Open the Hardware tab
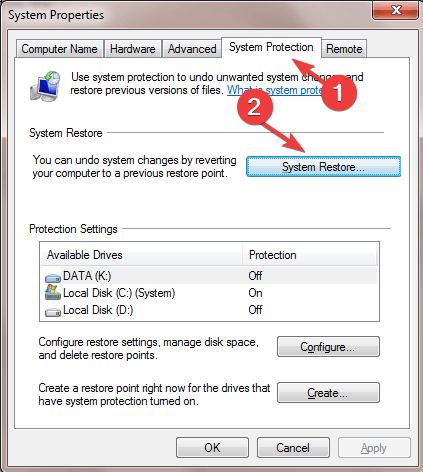 [x=133, y=49]
